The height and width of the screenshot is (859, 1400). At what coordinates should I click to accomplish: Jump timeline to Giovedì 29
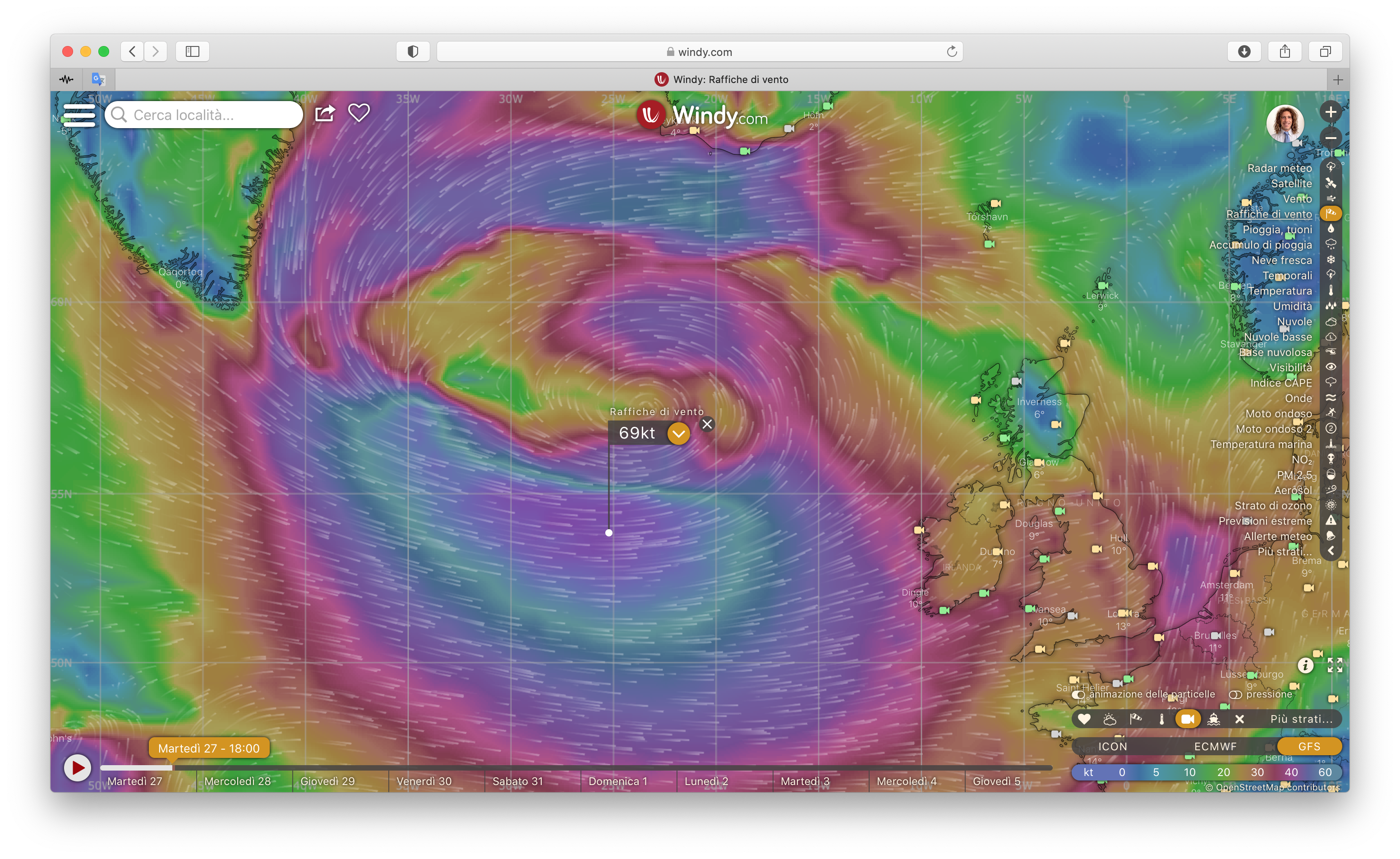[x=327, y=781]
